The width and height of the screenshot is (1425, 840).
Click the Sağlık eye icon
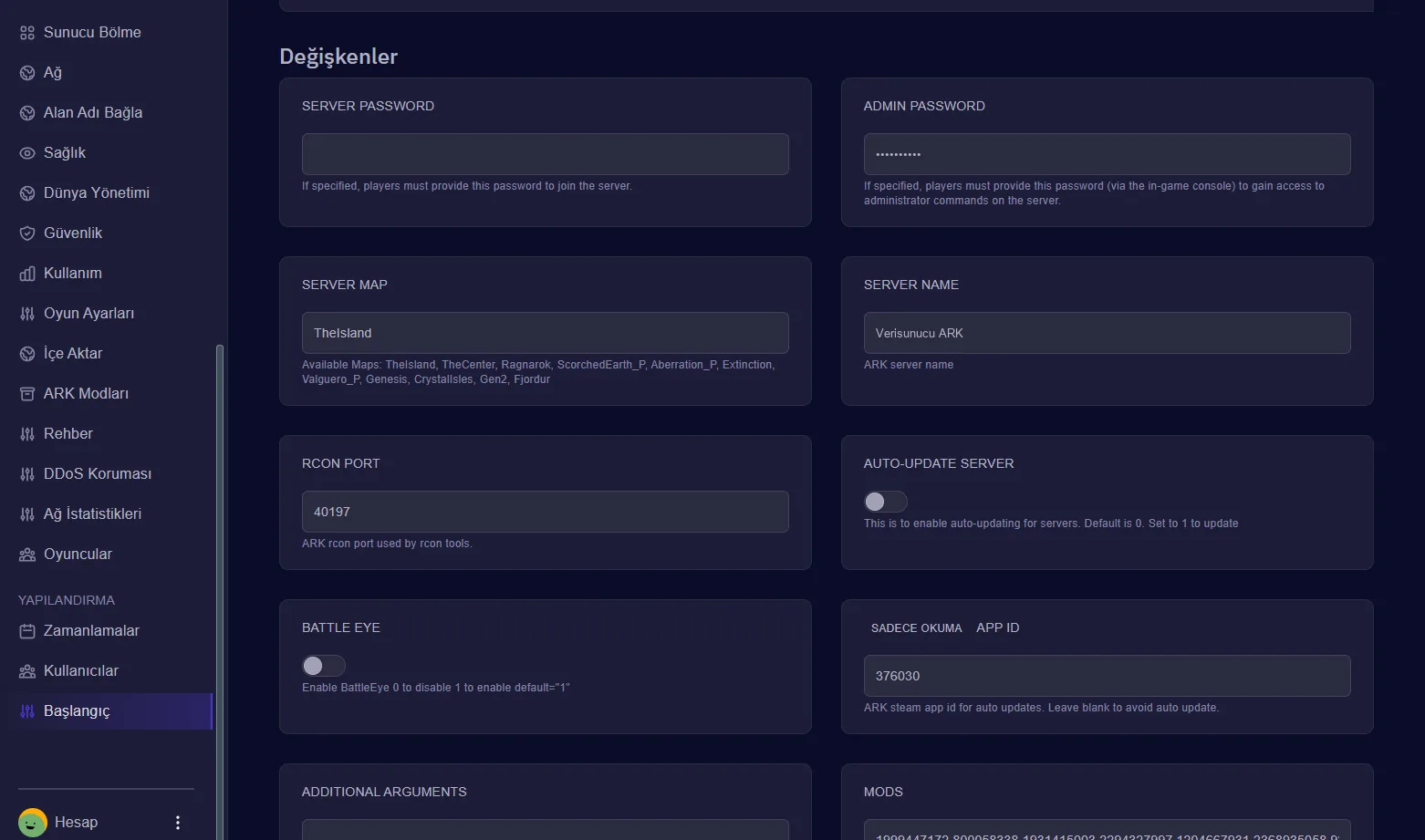27,153
